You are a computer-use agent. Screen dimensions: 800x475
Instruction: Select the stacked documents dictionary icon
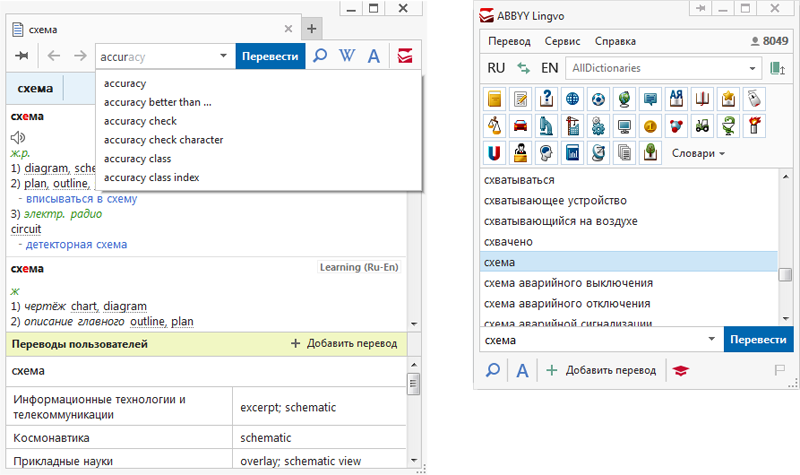[x=624, y=153]
